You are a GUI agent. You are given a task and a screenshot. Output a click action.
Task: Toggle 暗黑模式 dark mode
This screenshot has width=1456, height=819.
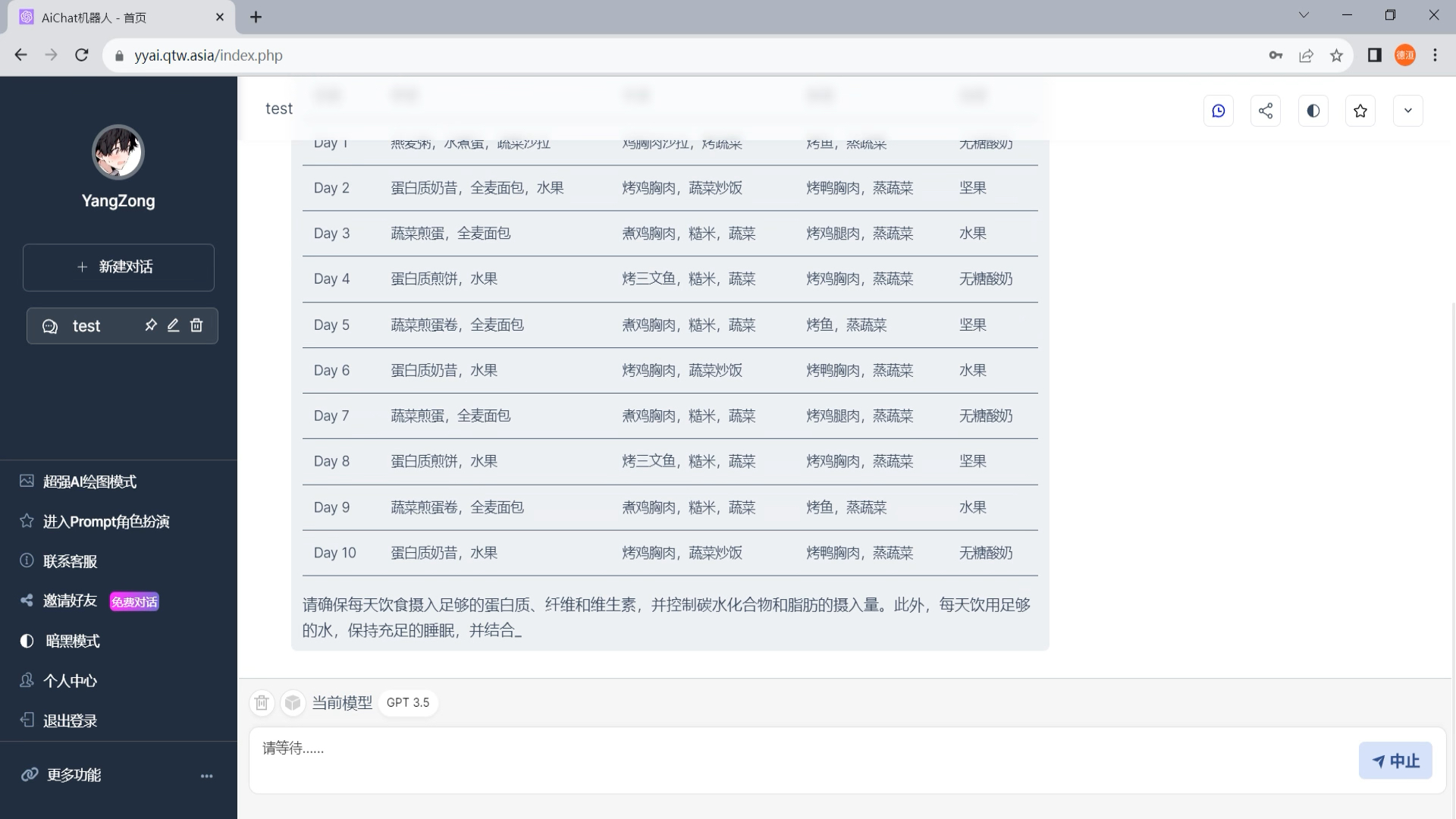[x=72, y=641]
